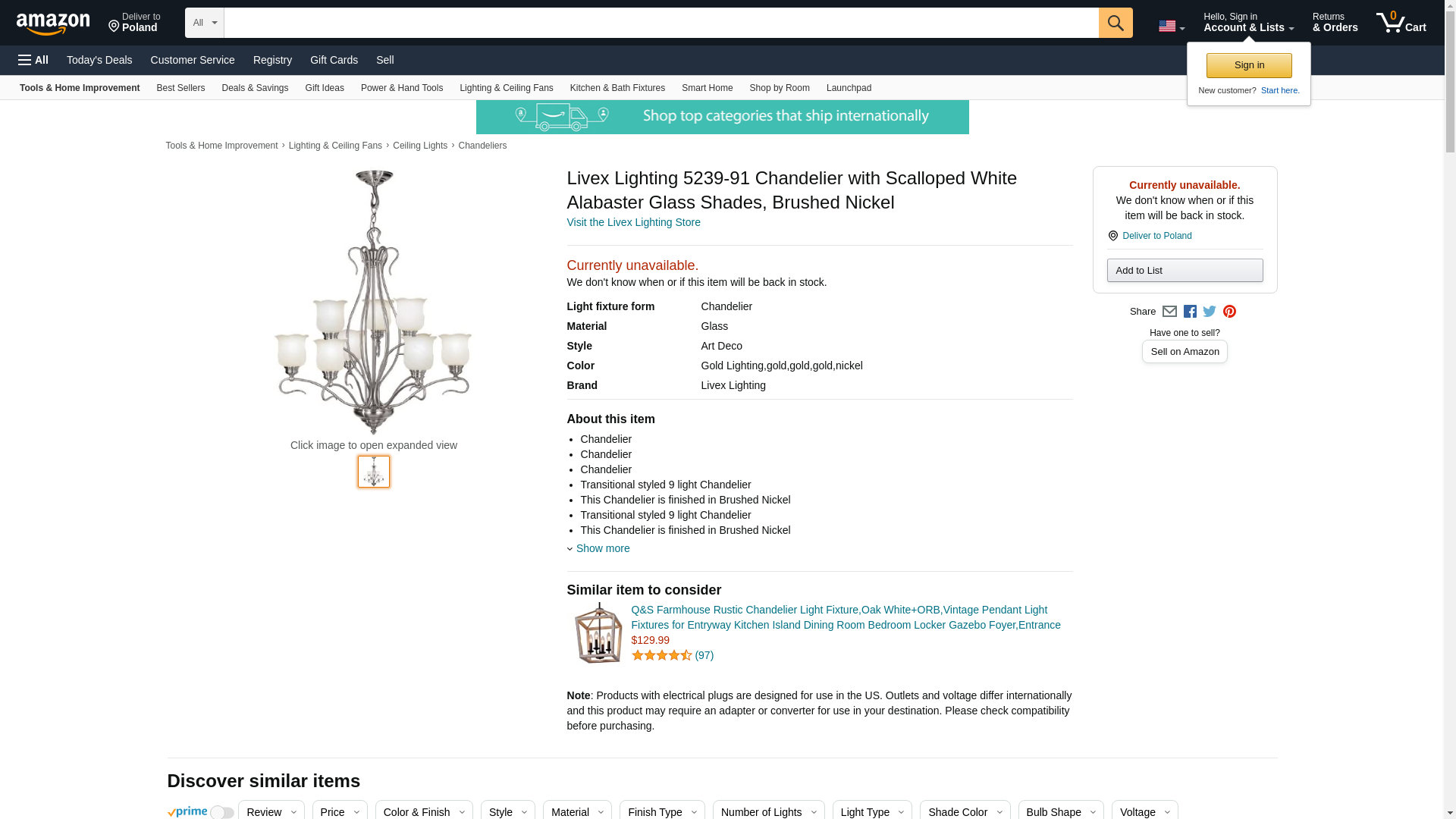
Task: Click the search magnifier icon
Action: pos(1116,23)
